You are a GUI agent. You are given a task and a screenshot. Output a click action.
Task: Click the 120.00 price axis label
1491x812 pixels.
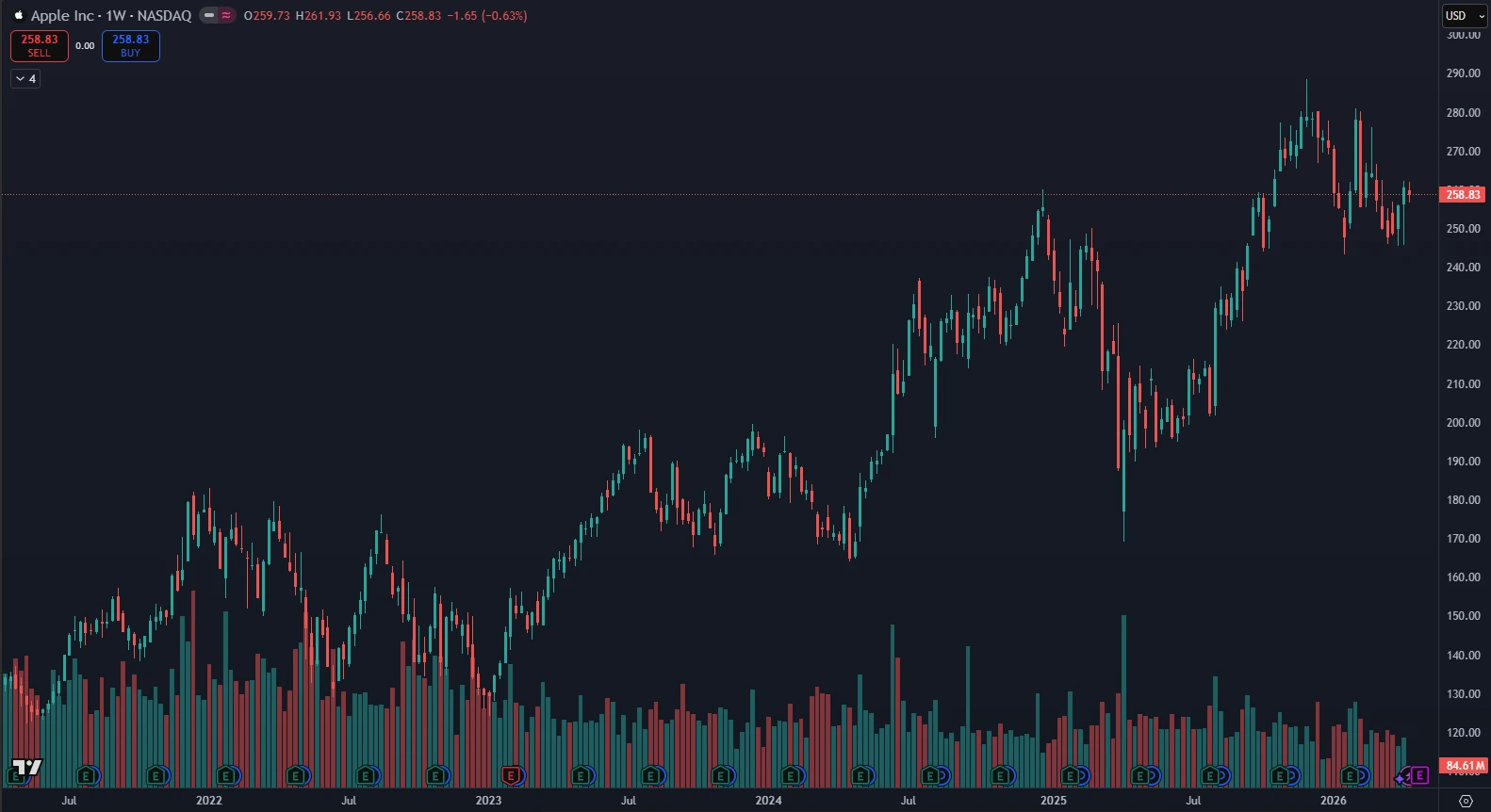(x=1464, y=733)
